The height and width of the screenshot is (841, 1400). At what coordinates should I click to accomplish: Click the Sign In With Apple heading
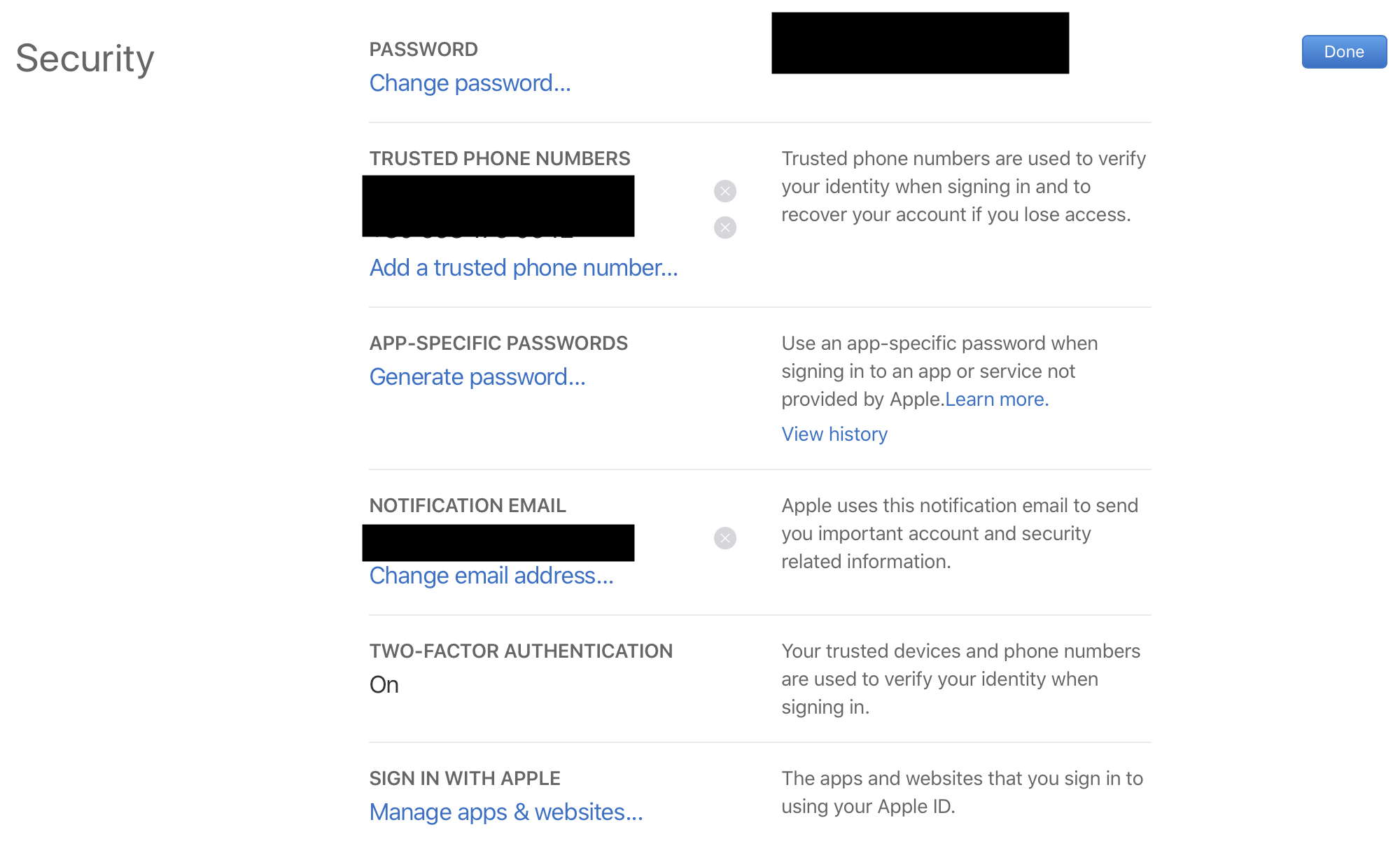(x=464, y=779)
